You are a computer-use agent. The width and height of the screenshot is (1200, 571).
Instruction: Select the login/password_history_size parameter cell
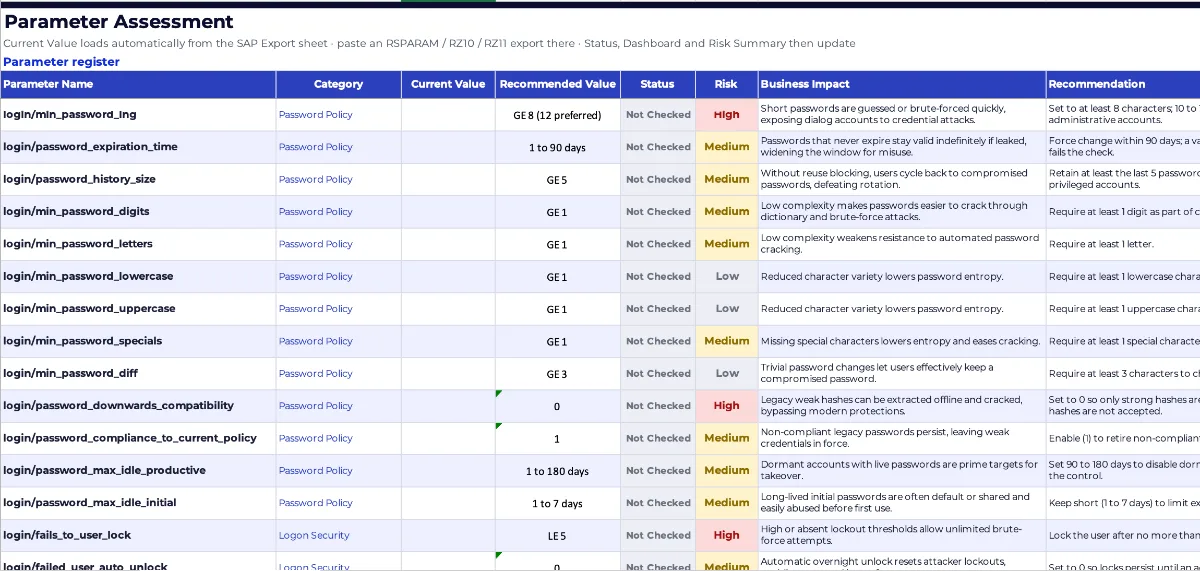click(x=138, y=179)
